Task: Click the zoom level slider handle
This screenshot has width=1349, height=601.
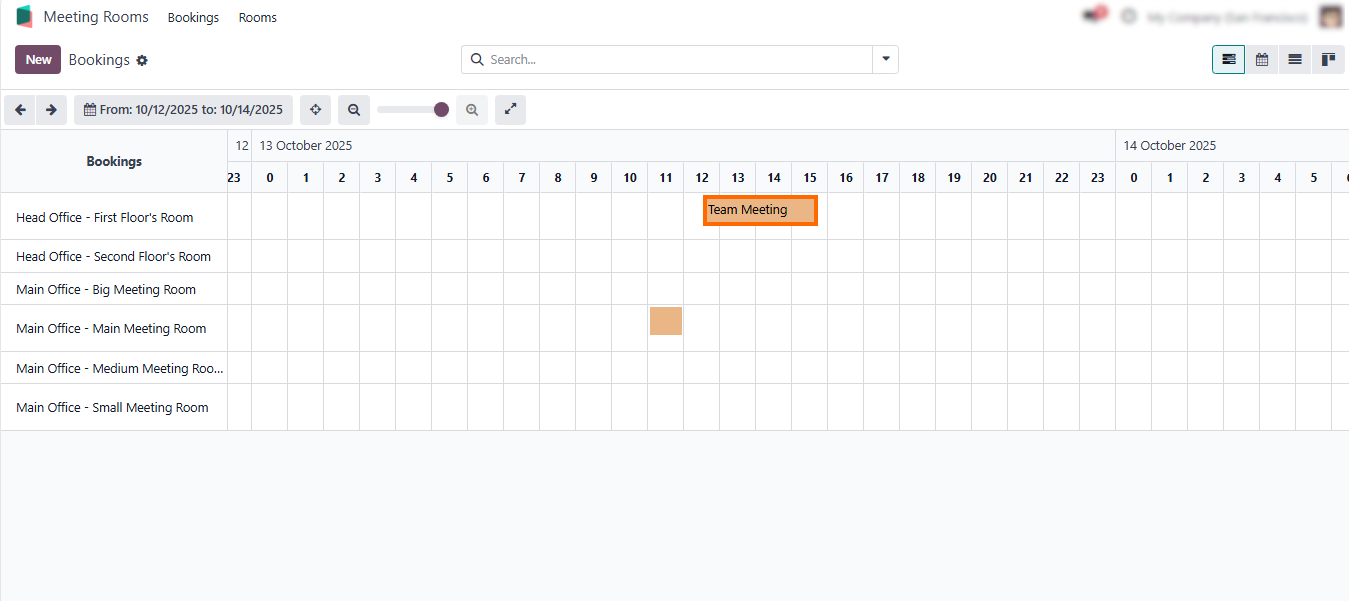Action: 441,110
